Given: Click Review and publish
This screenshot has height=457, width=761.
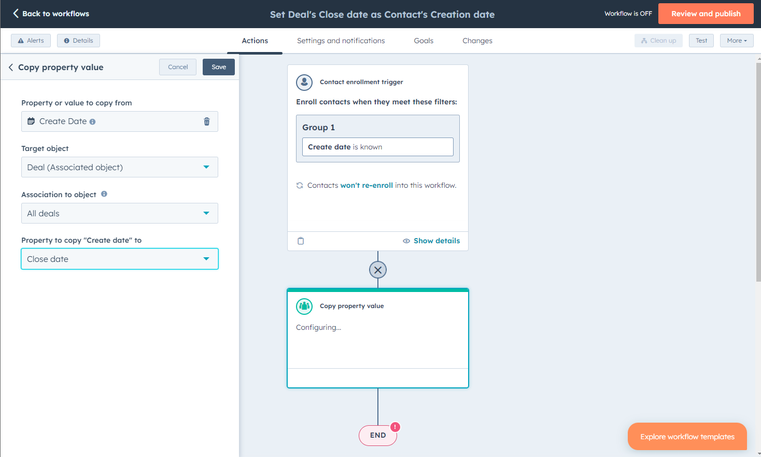Looking at the screenshot, I should pos(706,14).
